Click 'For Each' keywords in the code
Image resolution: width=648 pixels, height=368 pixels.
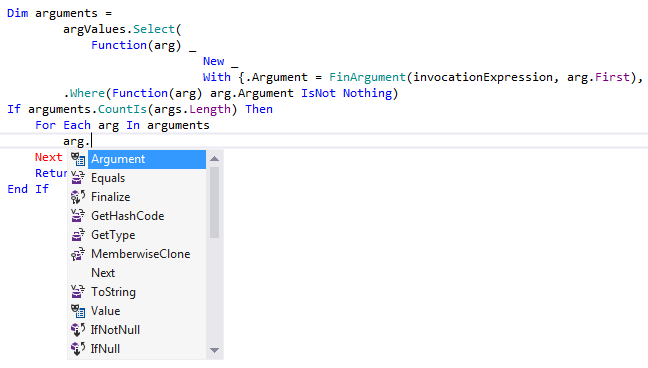[x=63, y=125]
